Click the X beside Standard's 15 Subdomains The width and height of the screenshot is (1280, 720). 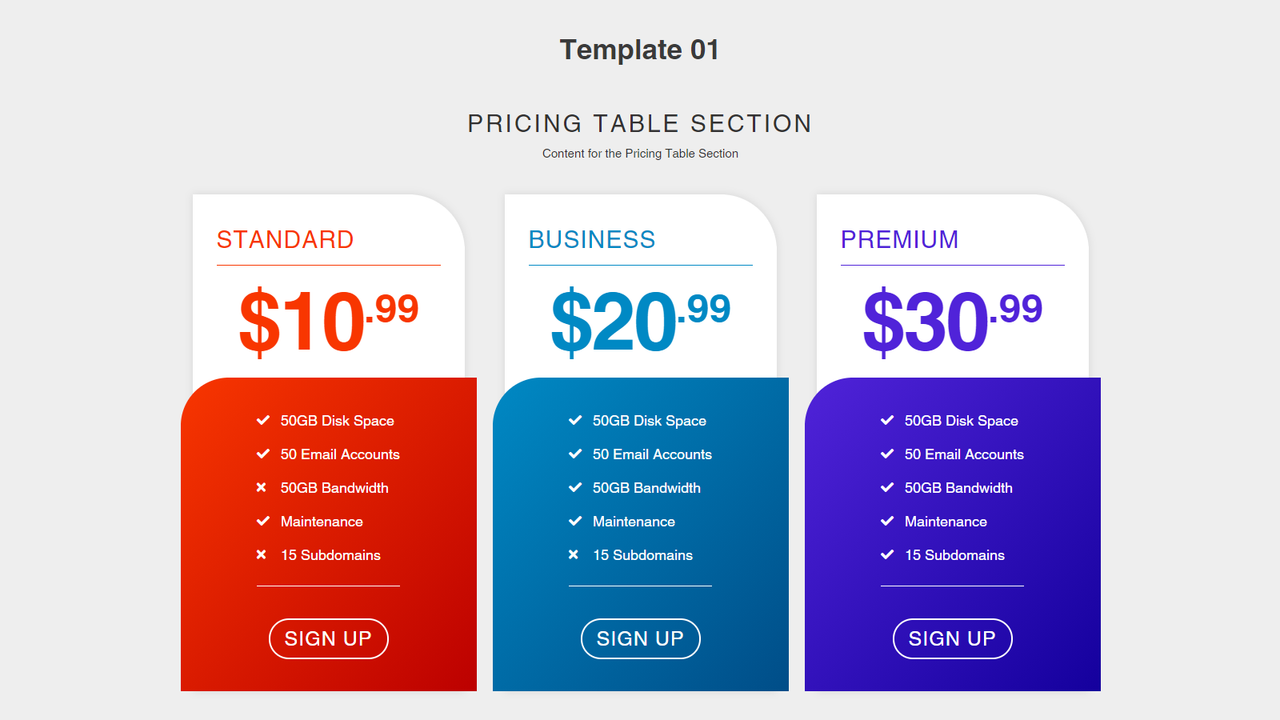click(262, 554)
